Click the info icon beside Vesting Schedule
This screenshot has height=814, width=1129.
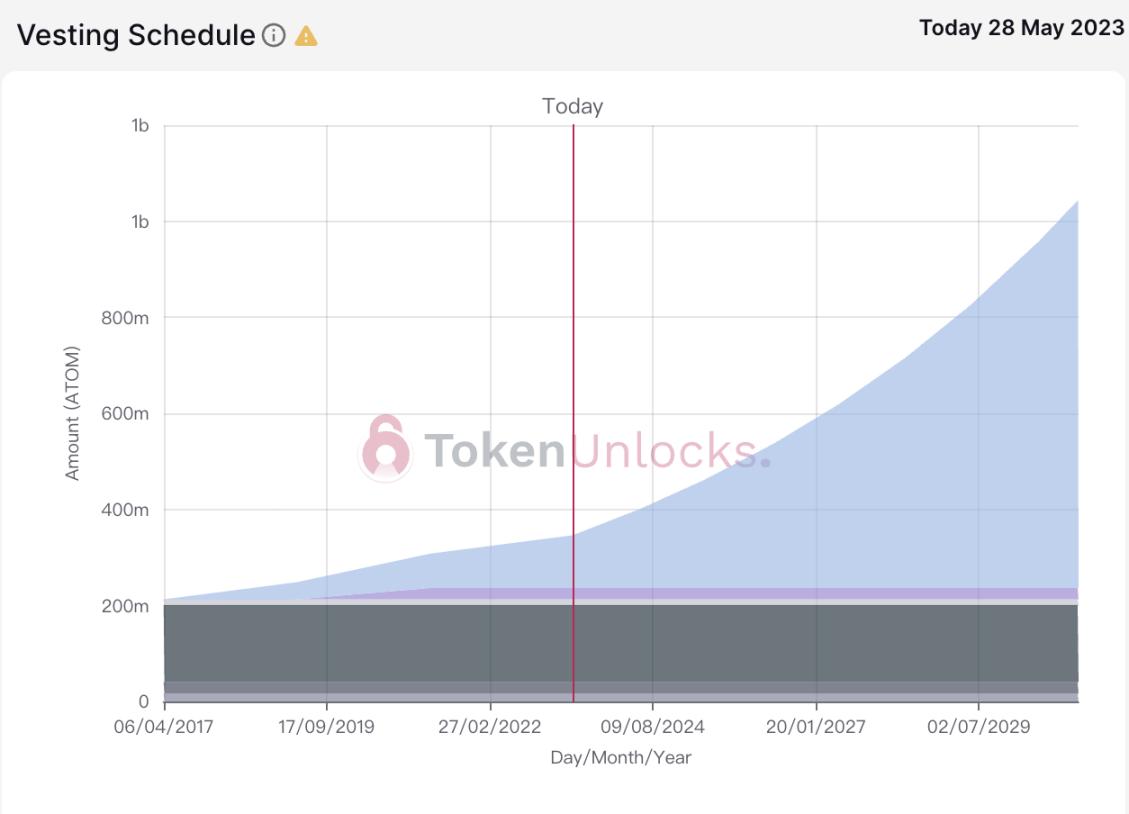pyautogui.click(x=273, y=36)
